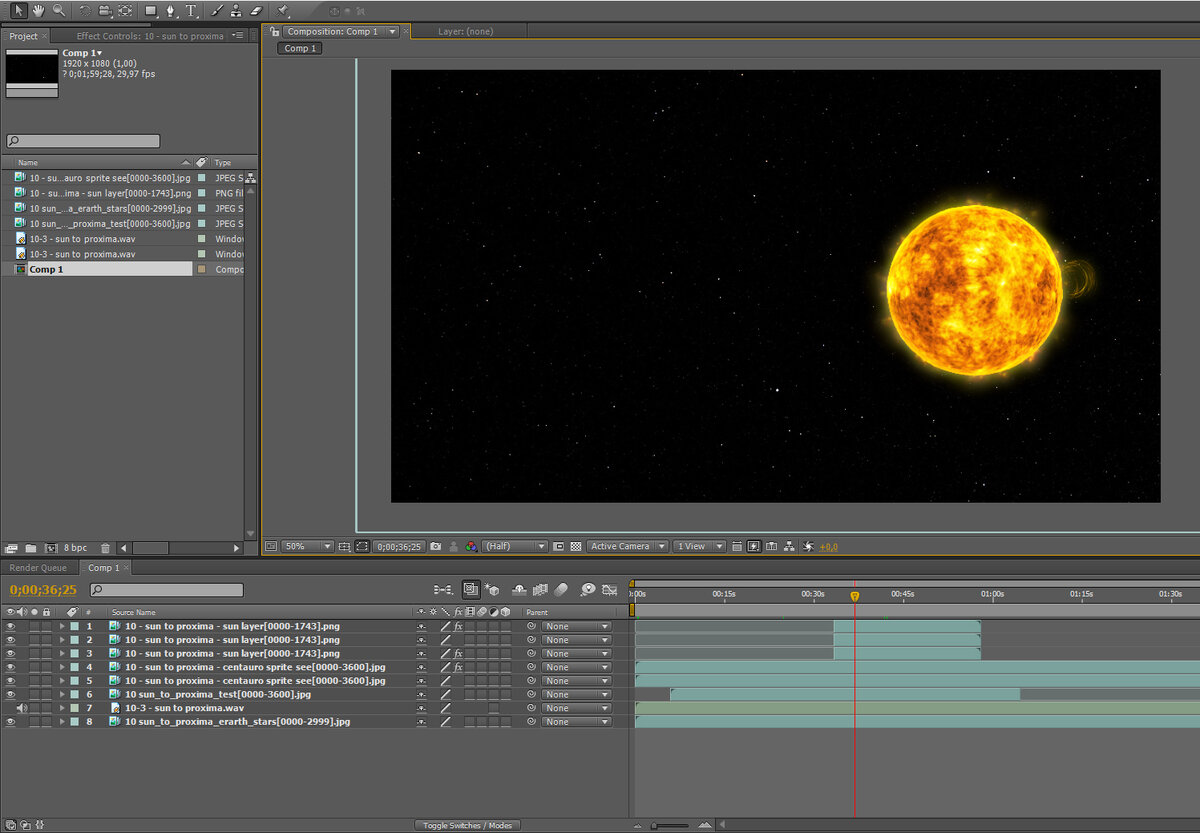Viewport: 1200px width, 833px height.
Task: Select the Pen tool
Action: click(x=170, y=10)
